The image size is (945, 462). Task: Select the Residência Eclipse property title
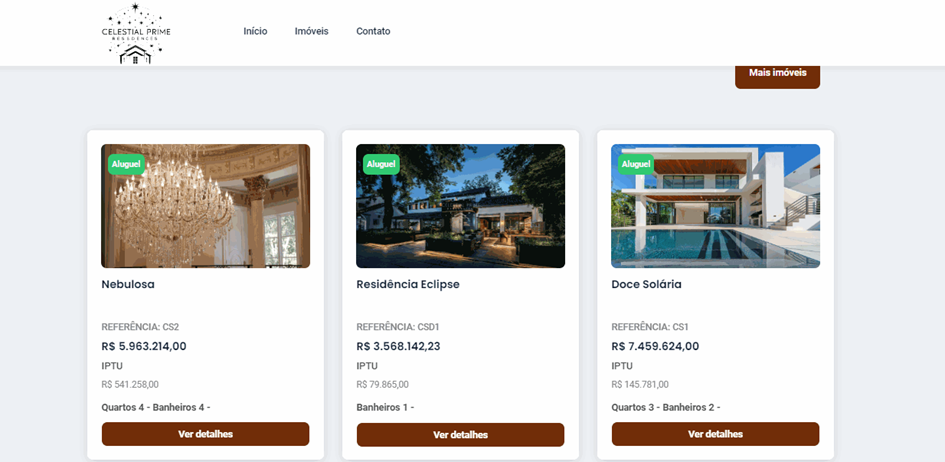point(408,284)
